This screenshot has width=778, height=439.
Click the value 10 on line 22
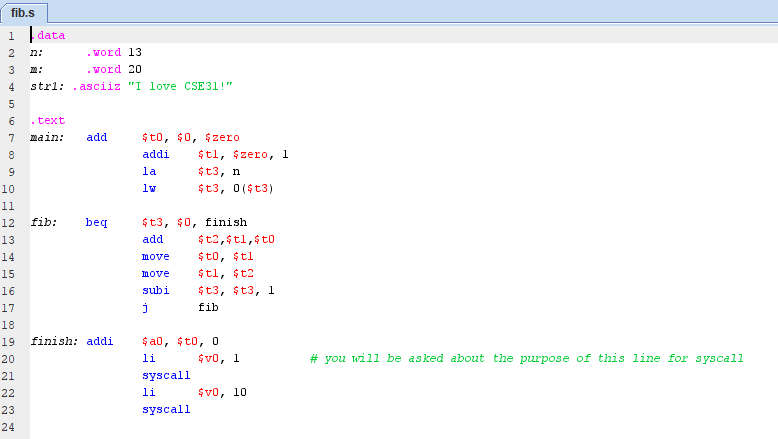click(x=240, y=392)
